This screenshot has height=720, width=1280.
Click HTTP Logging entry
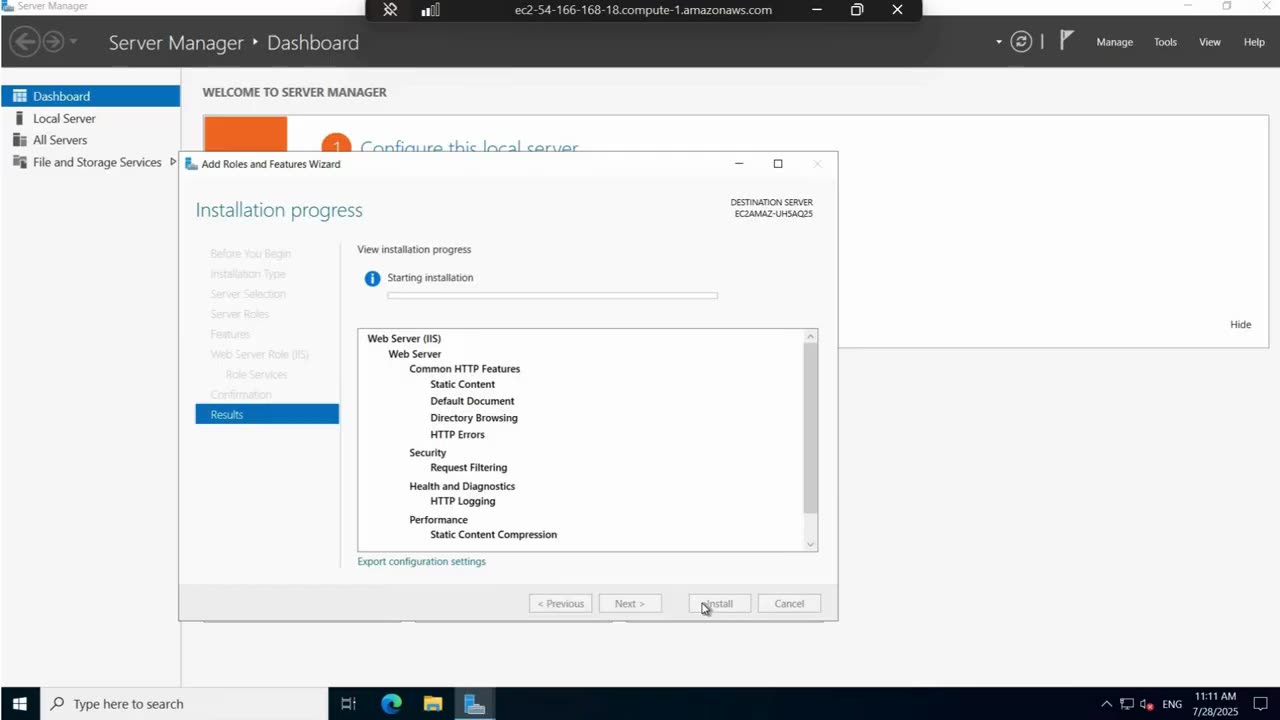462,501
